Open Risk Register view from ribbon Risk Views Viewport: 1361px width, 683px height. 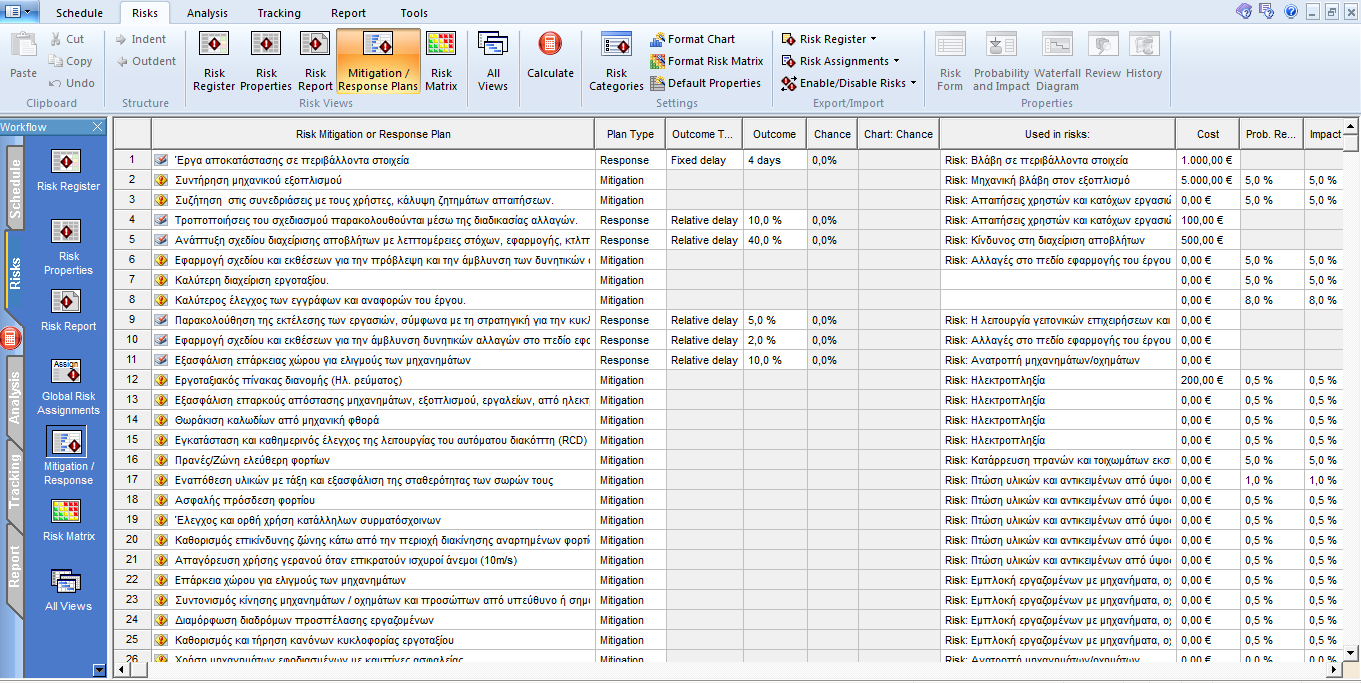click(x=215, y=61)
